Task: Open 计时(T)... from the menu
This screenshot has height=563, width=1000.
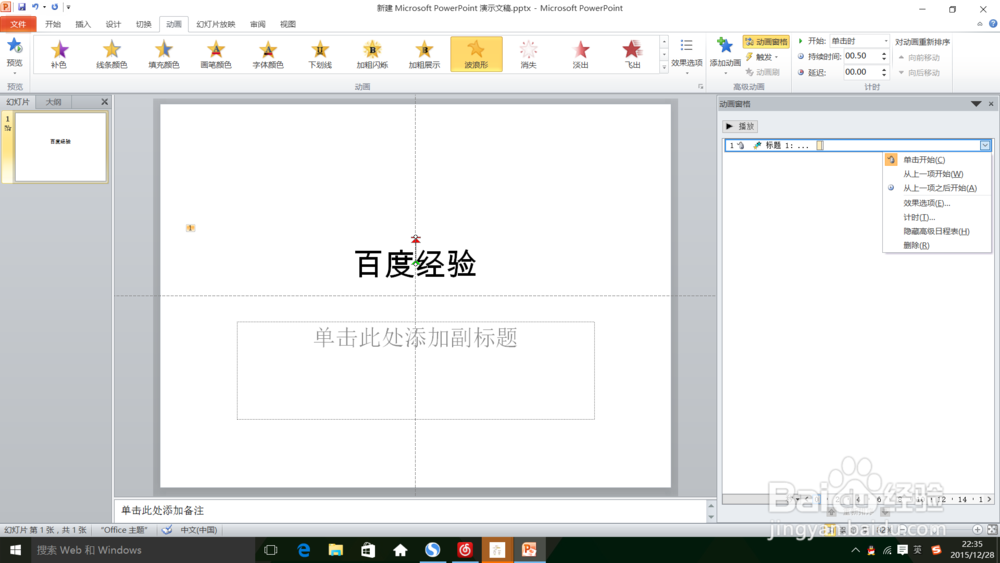Action: (937, 217)
